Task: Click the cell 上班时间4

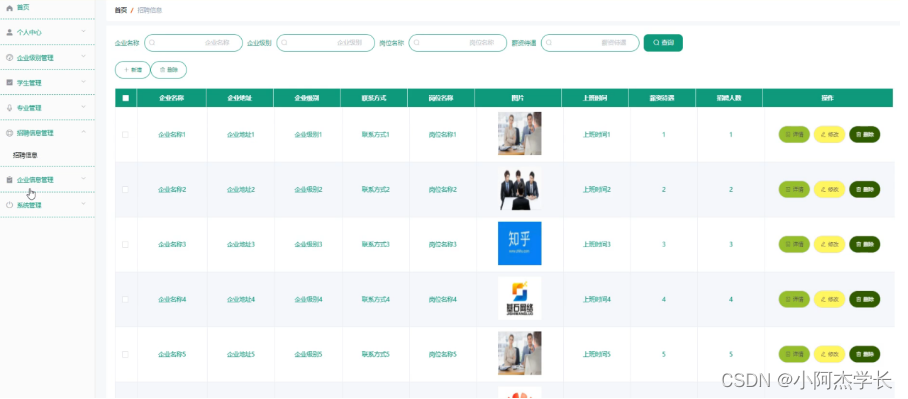Action: point(596,299)
